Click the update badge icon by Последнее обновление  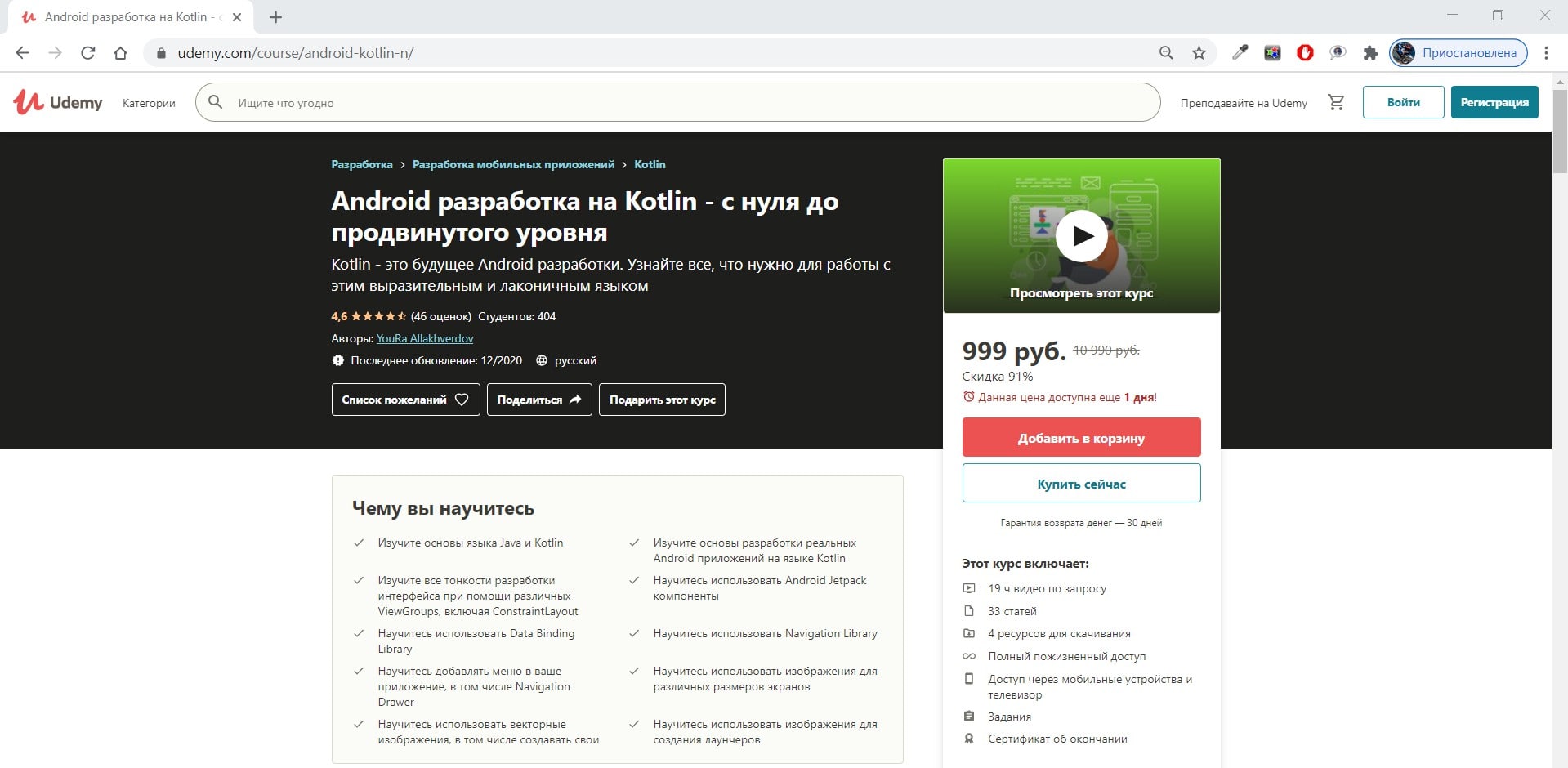point(337,360)
